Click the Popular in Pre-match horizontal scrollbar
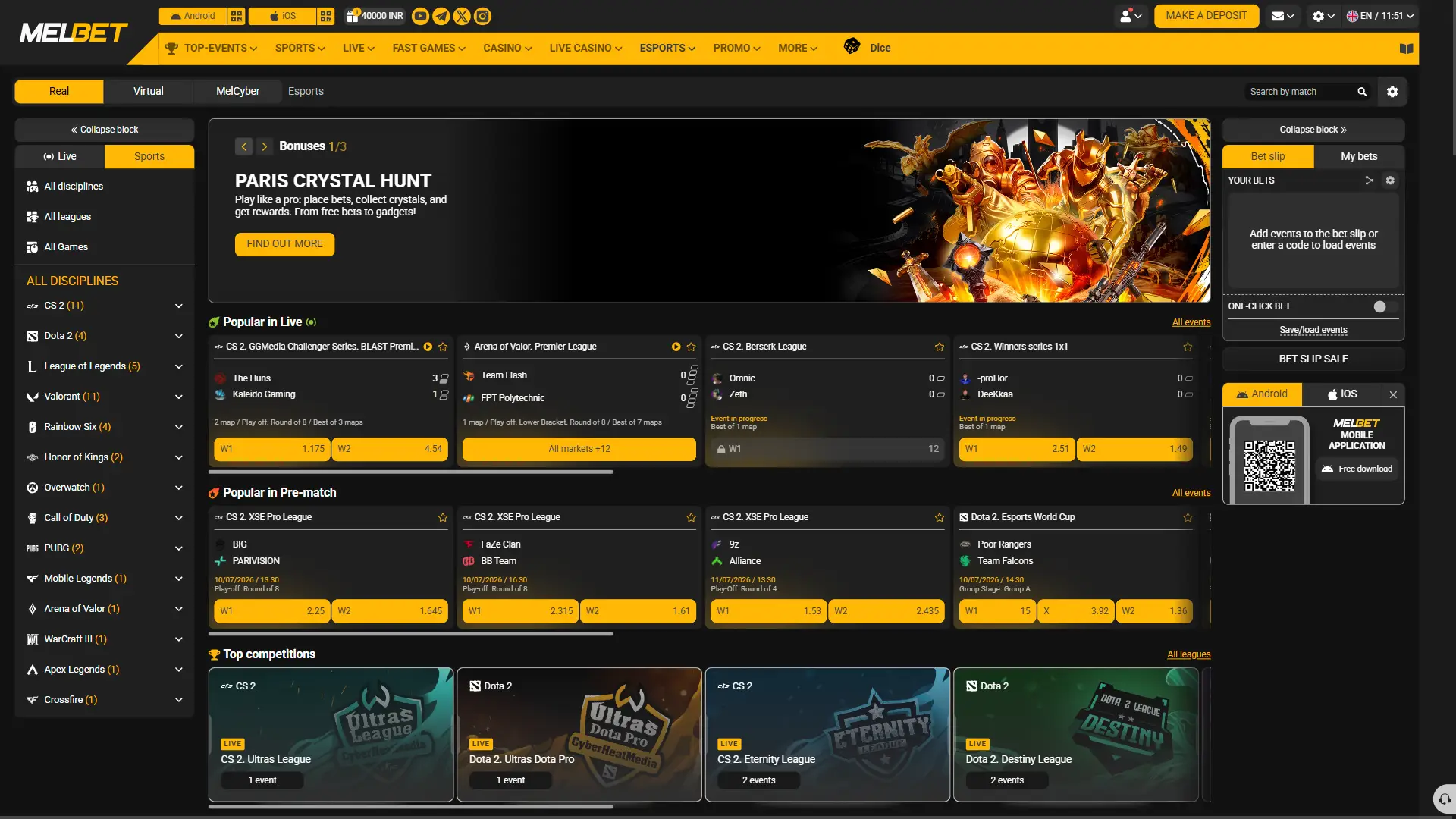Image resolution: width=1456 pixels, height=819 pixels. (x=410, y=633)
